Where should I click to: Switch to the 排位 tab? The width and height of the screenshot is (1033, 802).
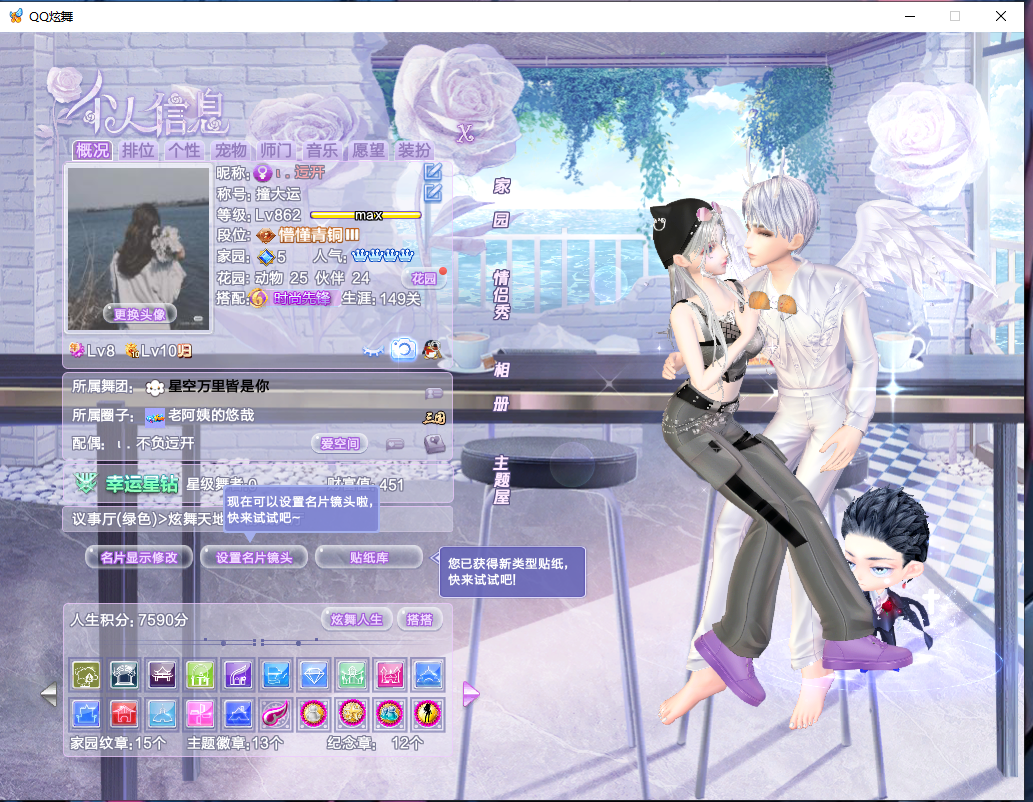coord(138,150)
